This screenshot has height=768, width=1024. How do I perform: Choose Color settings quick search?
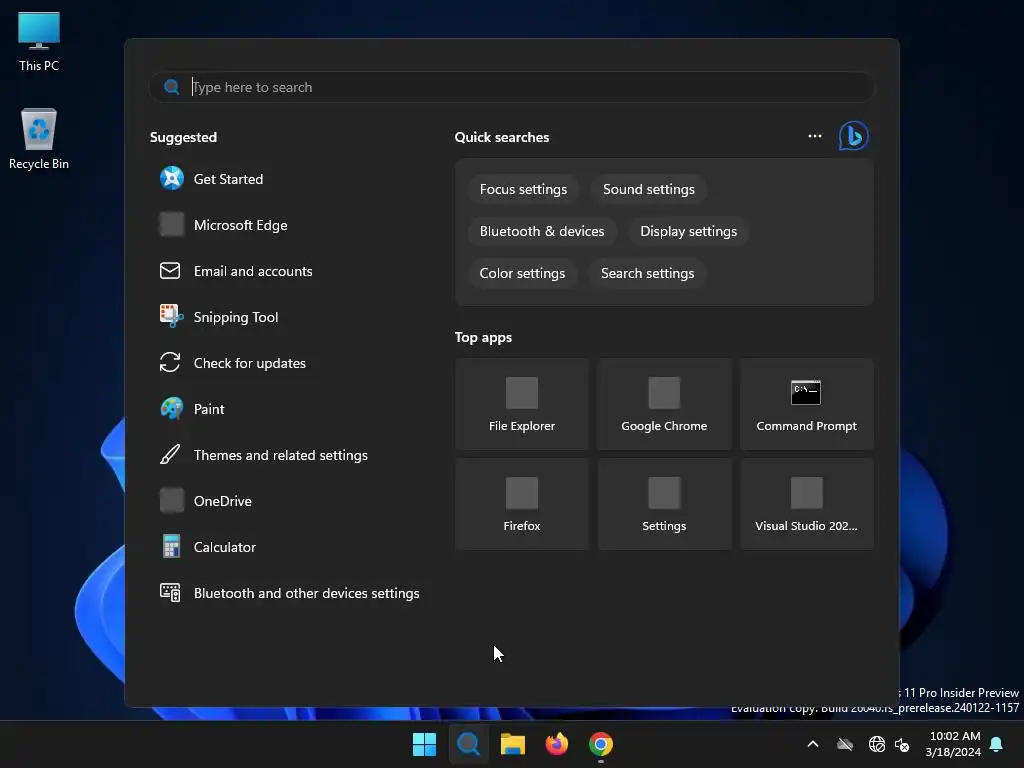click(x=522, y=273)
